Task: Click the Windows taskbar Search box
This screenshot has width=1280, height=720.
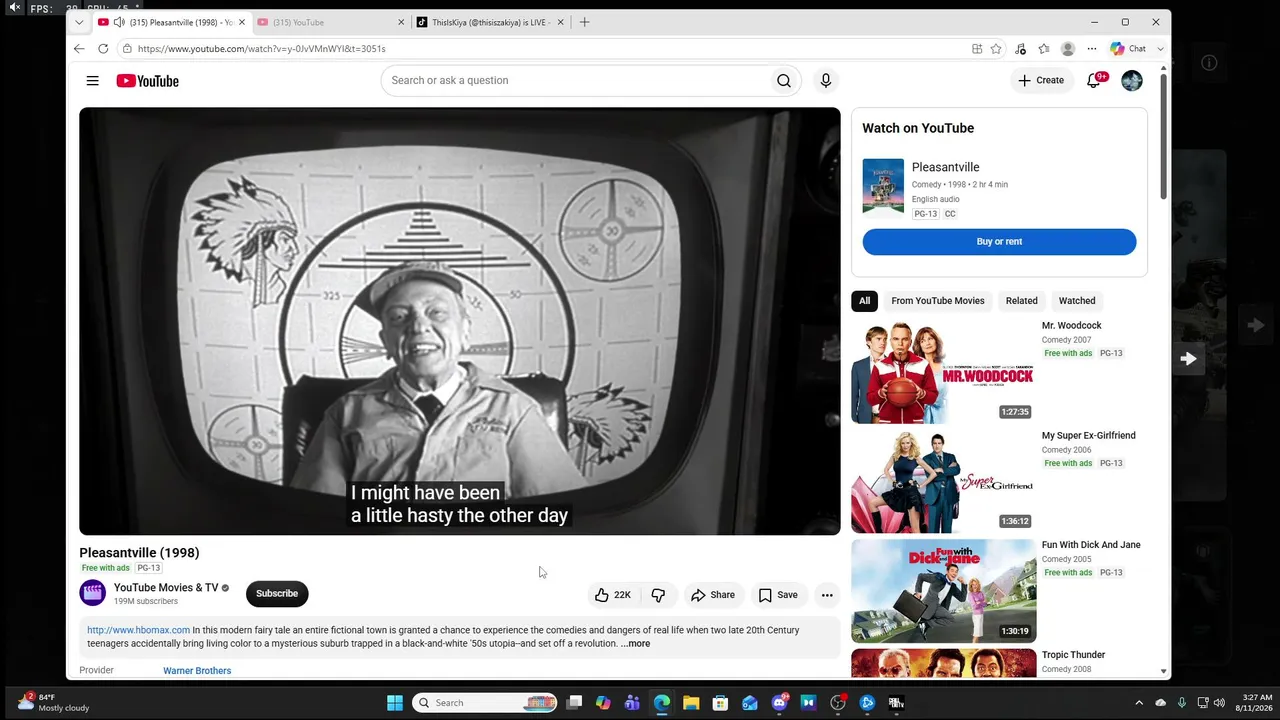Action: [486, 703]
